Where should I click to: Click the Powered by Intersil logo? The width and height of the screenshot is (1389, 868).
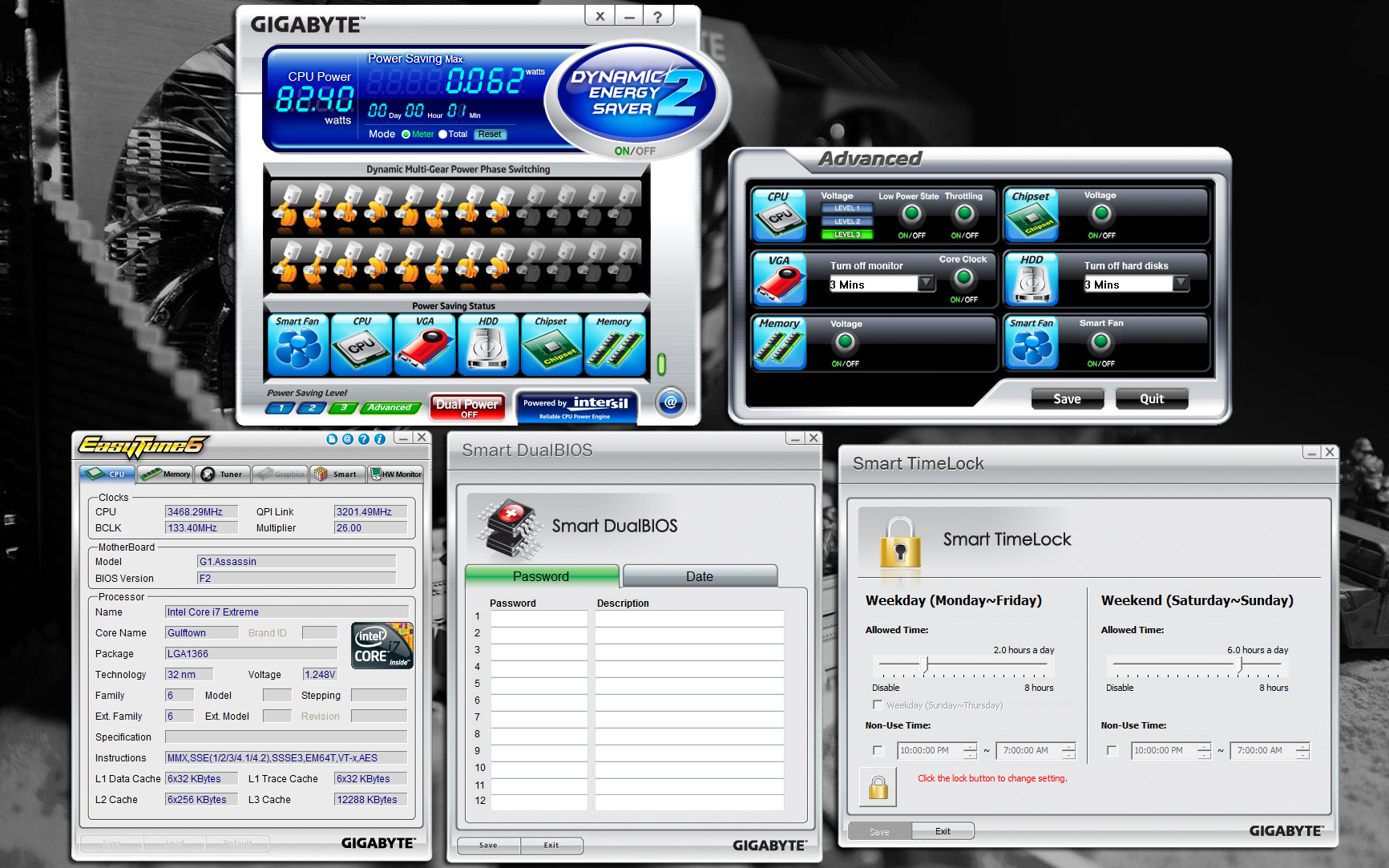[x=575, y=406]
